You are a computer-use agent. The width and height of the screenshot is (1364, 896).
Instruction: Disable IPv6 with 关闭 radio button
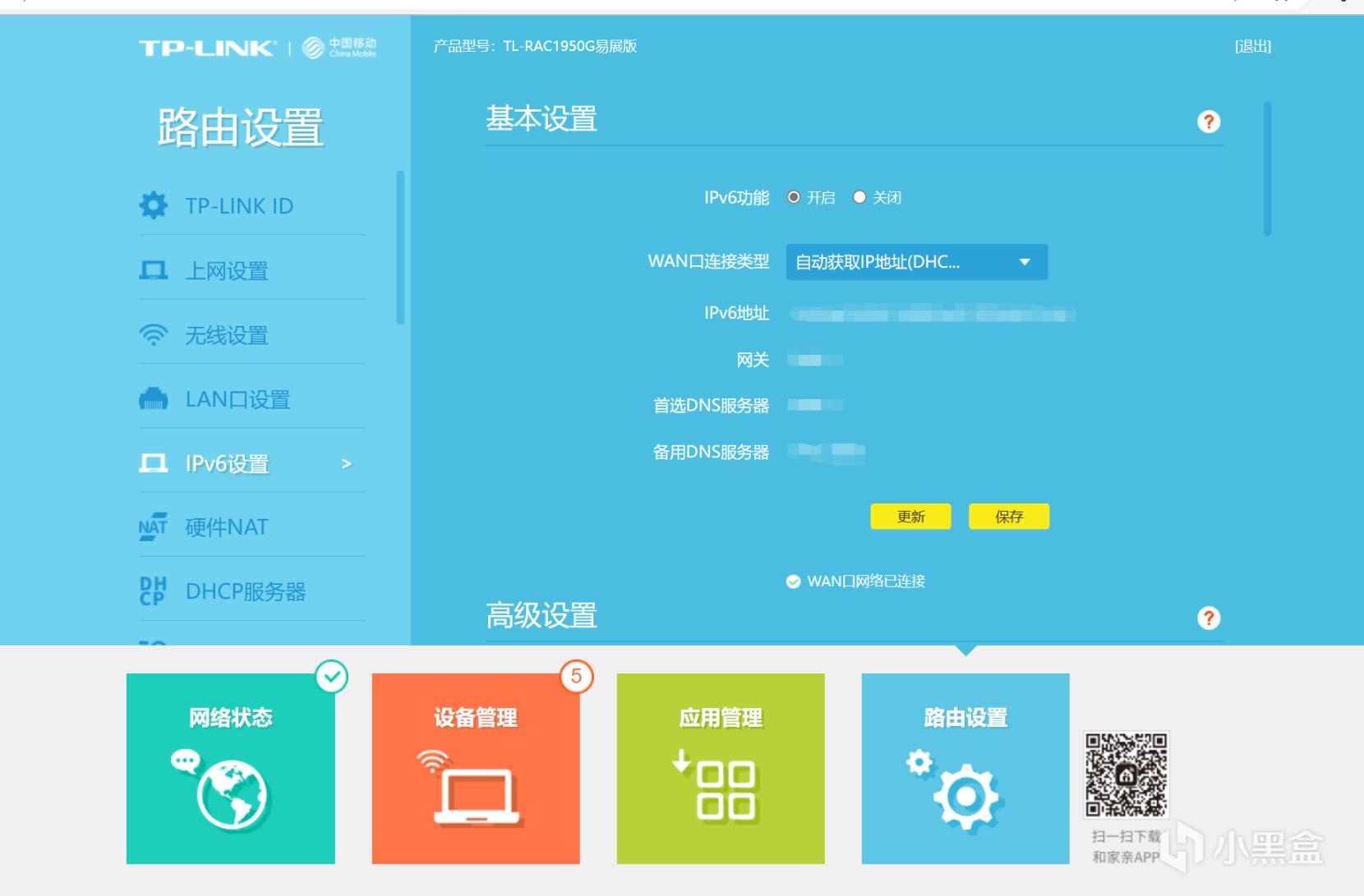coord(859,197)
